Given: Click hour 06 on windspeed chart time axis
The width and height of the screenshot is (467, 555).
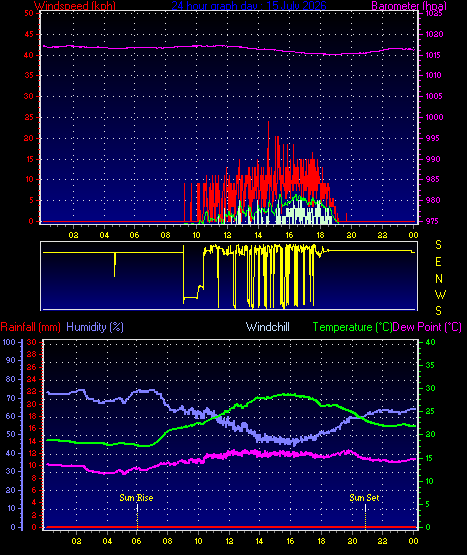Looking at the screenshot, I should 134,235.
